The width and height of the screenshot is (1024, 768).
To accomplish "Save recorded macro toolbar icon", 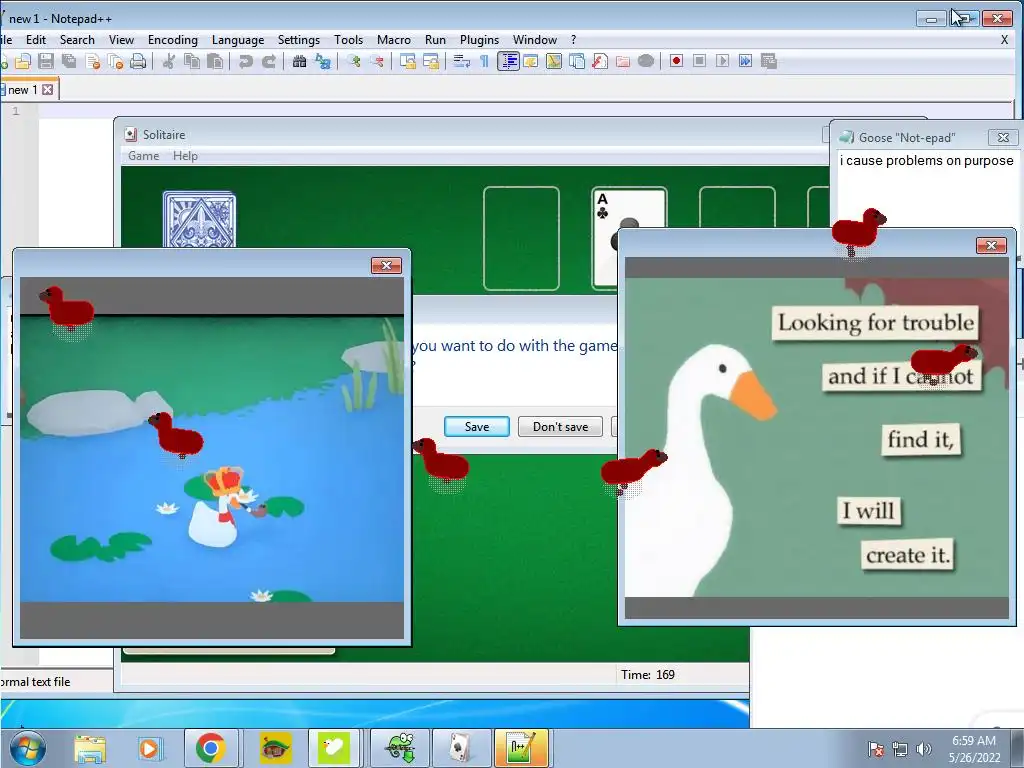I will point(769,61).
